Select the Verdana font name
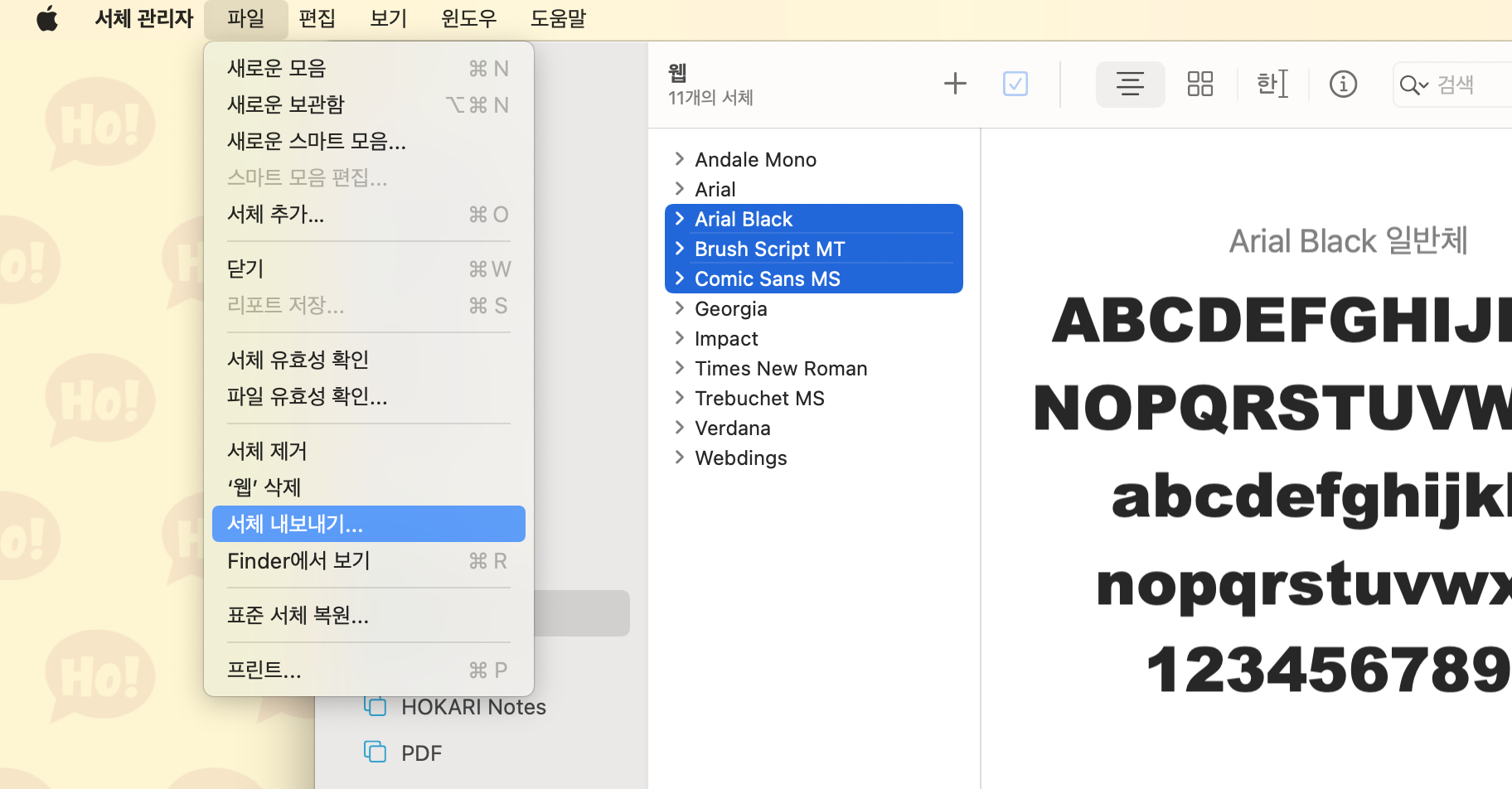 click(x=733, y=428)
